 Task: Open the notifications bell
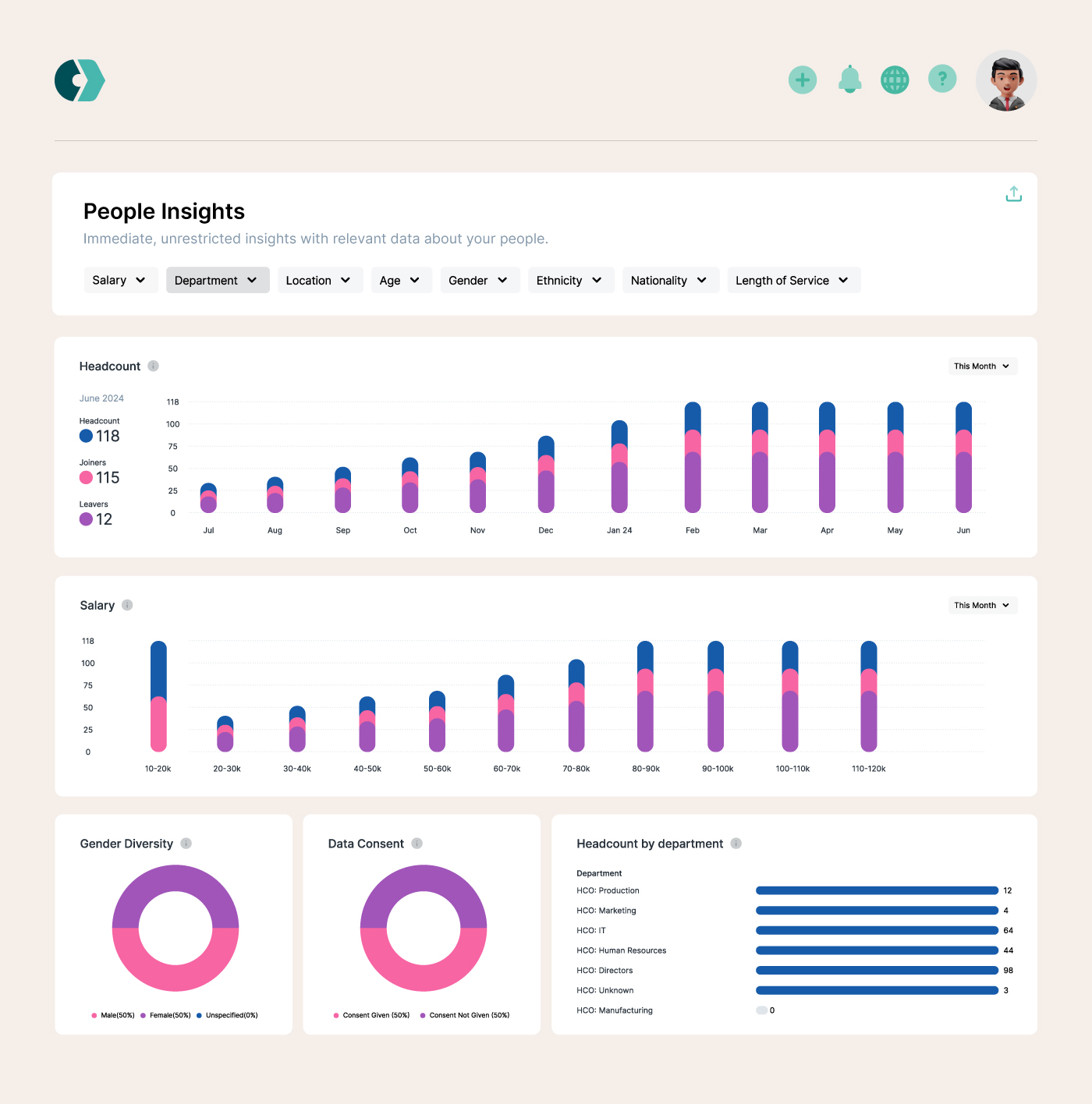tap(849, 80)
